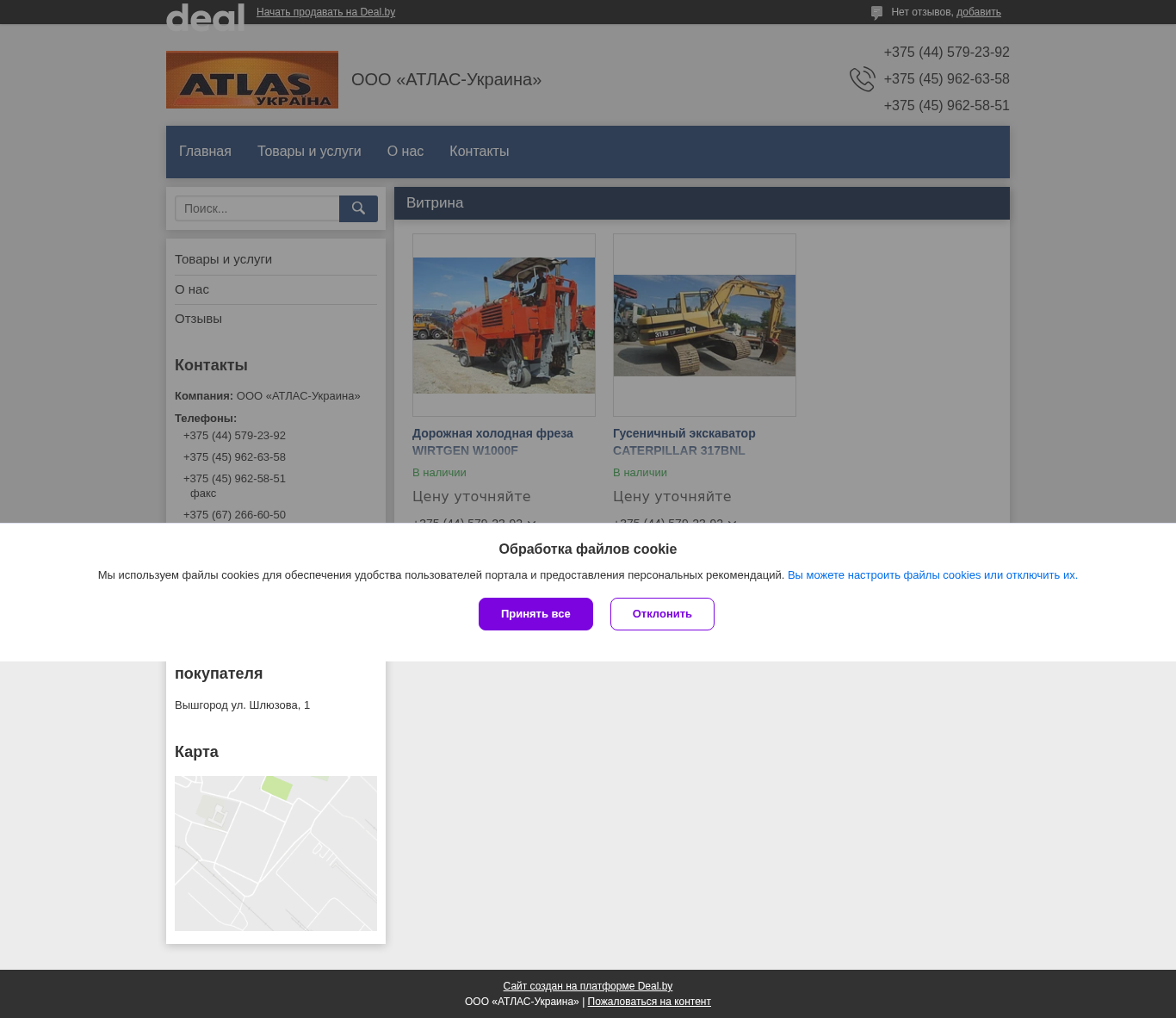Click 'Принять все' cookie button

535,614
